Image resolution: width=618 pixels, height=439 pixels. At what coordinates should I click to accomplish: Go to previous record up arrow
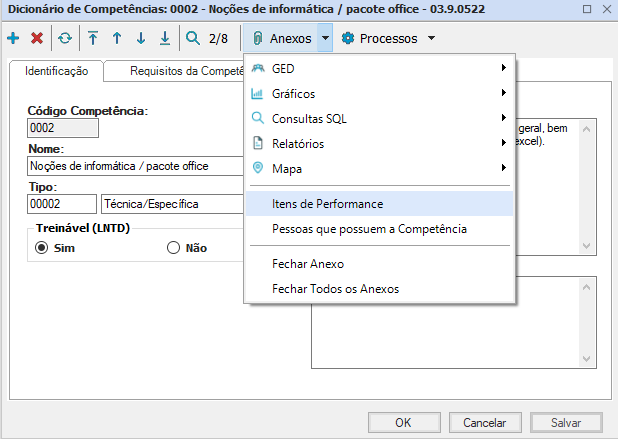pyautogui.click(x=117, y=39)
